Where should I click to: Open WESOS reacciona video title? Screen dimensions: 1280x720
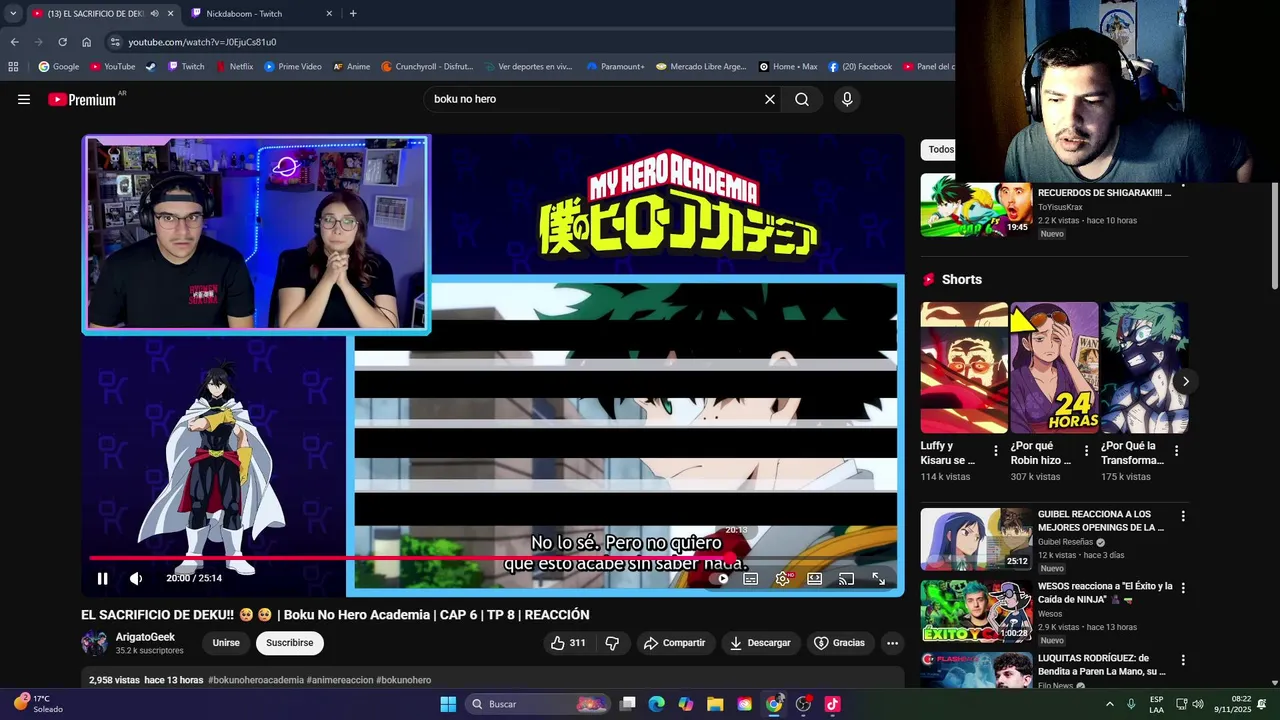[1105, 592]
